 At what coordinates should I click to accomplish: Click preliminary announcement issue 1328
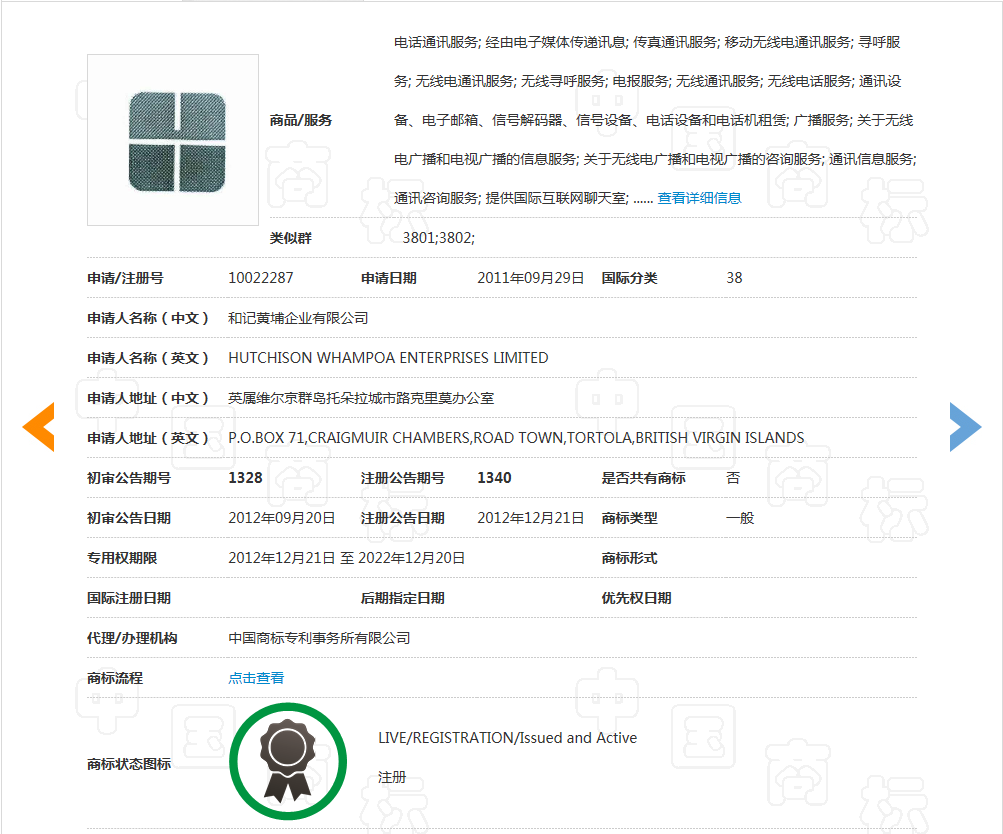click(245, 478)
